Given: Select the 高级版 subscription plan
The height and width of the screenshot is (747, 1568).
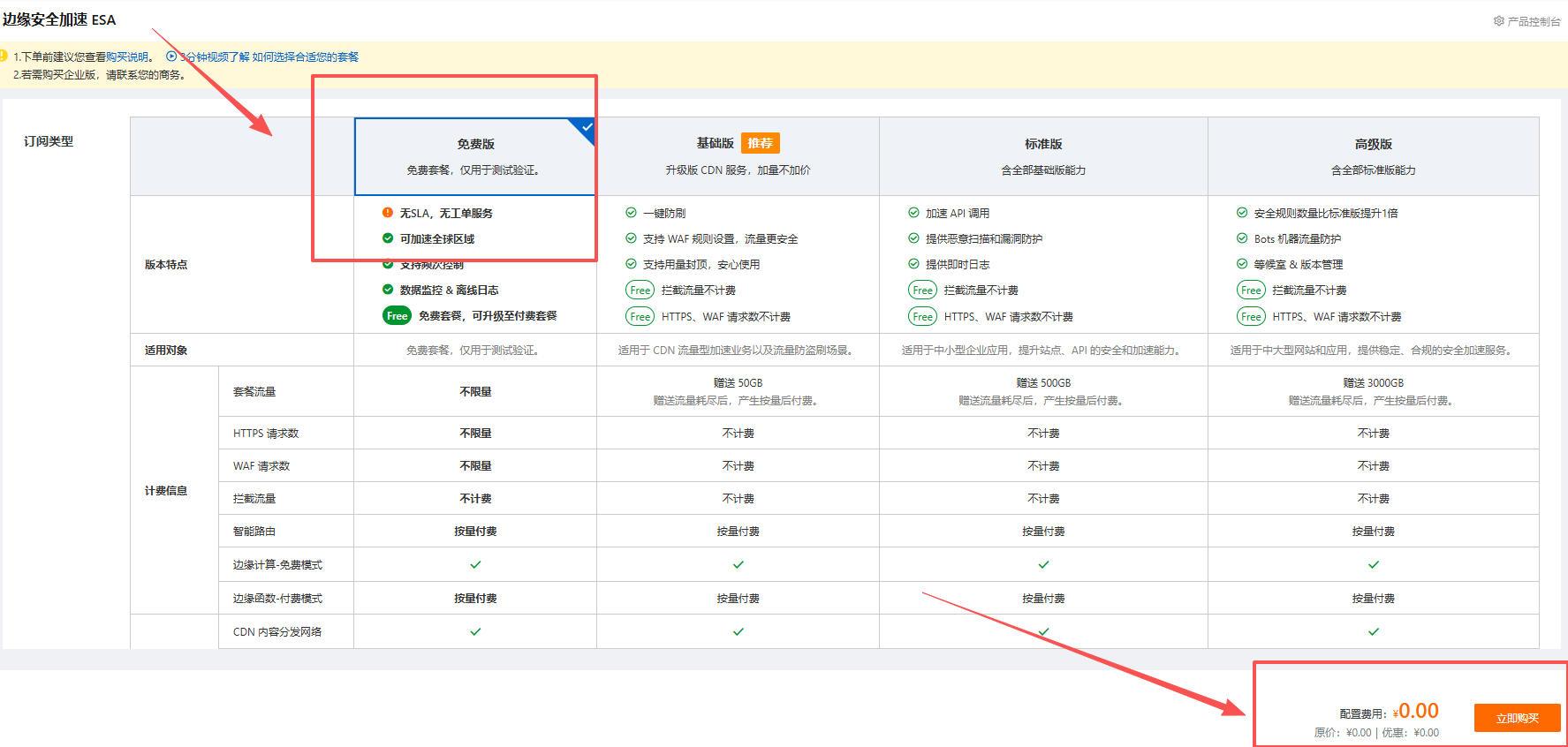Looking at the screenshot, I should click(x=1372, y=156).
